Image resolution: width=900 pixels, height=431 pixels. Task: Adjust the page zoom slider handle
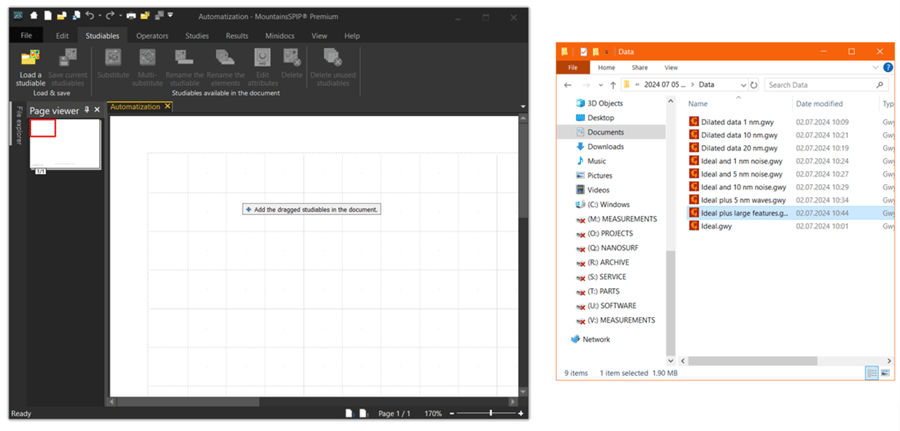click(x=490, y=414)
